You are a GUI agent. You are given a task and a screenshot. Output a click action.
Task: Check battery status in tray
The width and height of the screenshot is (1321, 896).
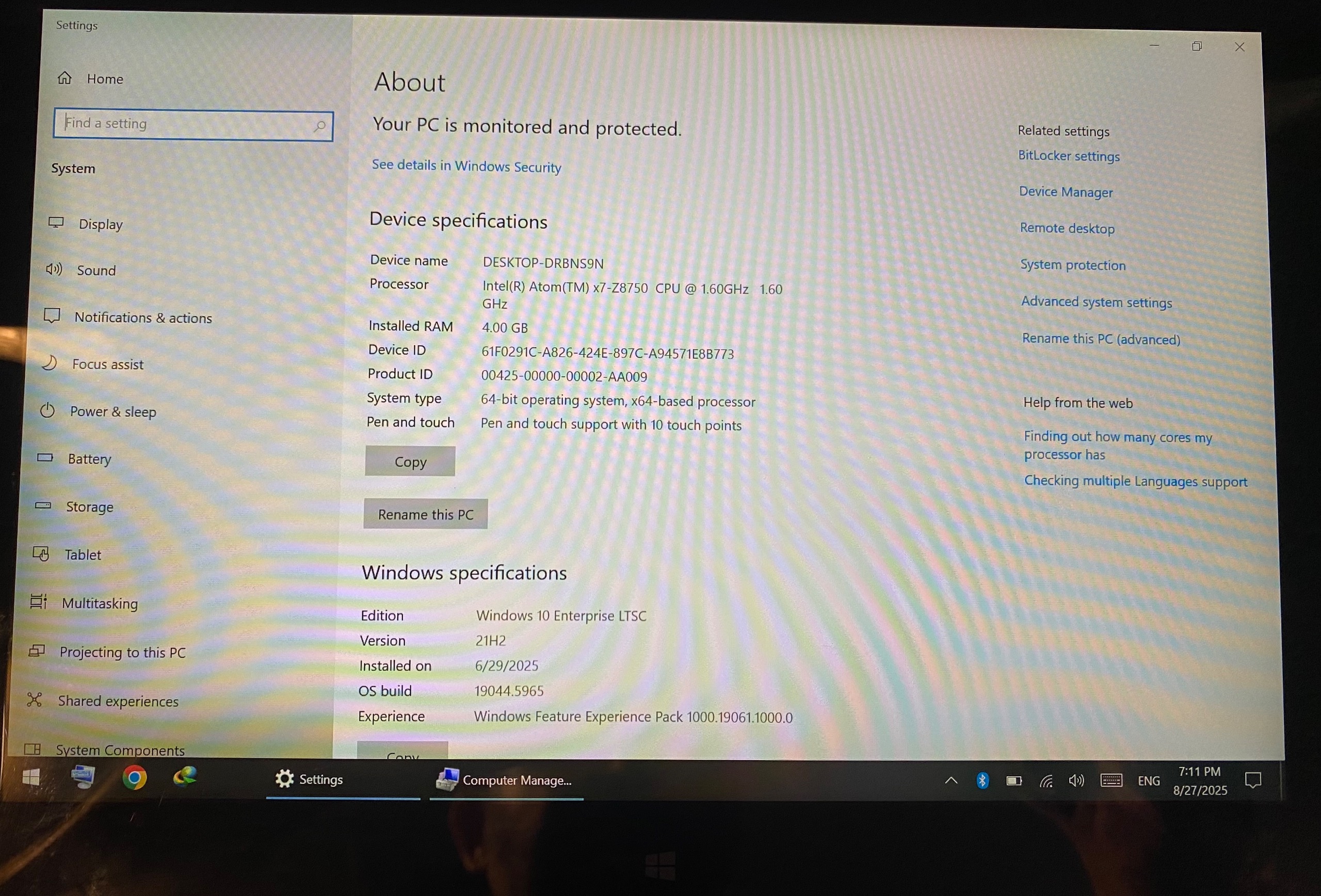(1014, 781)
